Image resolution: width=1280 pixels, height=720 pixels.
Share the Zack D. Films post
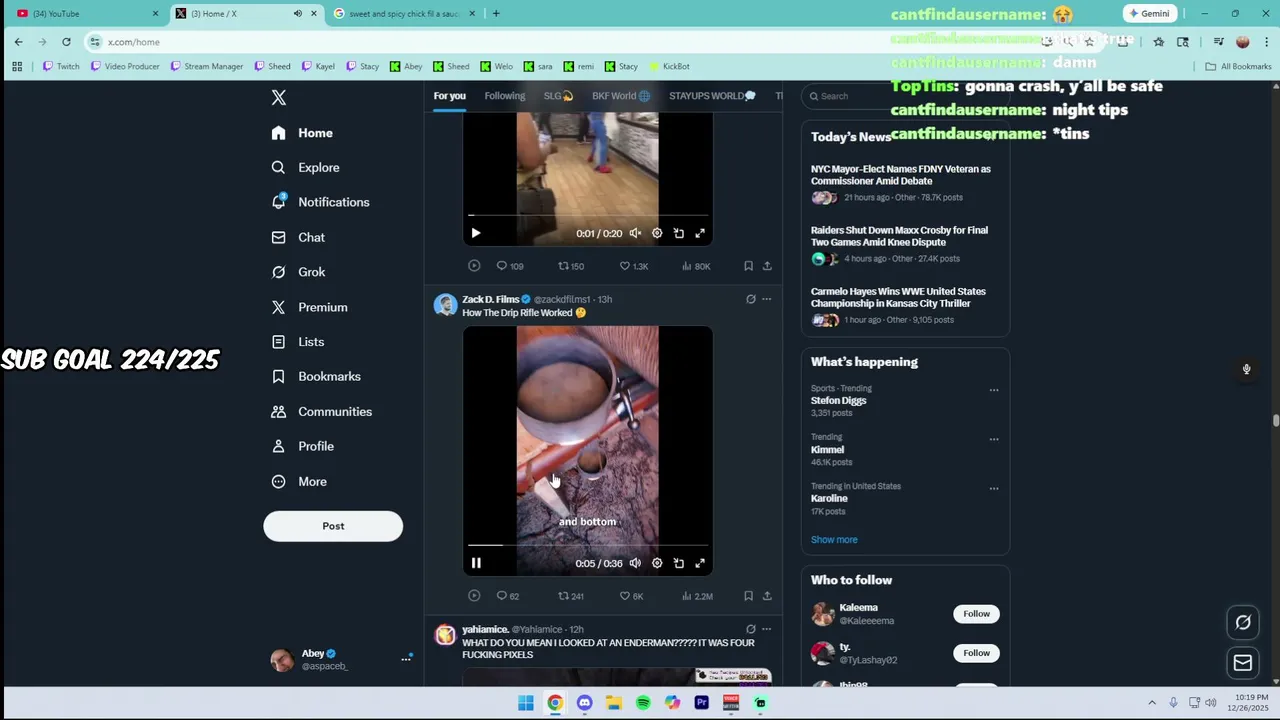click(767, 596)
